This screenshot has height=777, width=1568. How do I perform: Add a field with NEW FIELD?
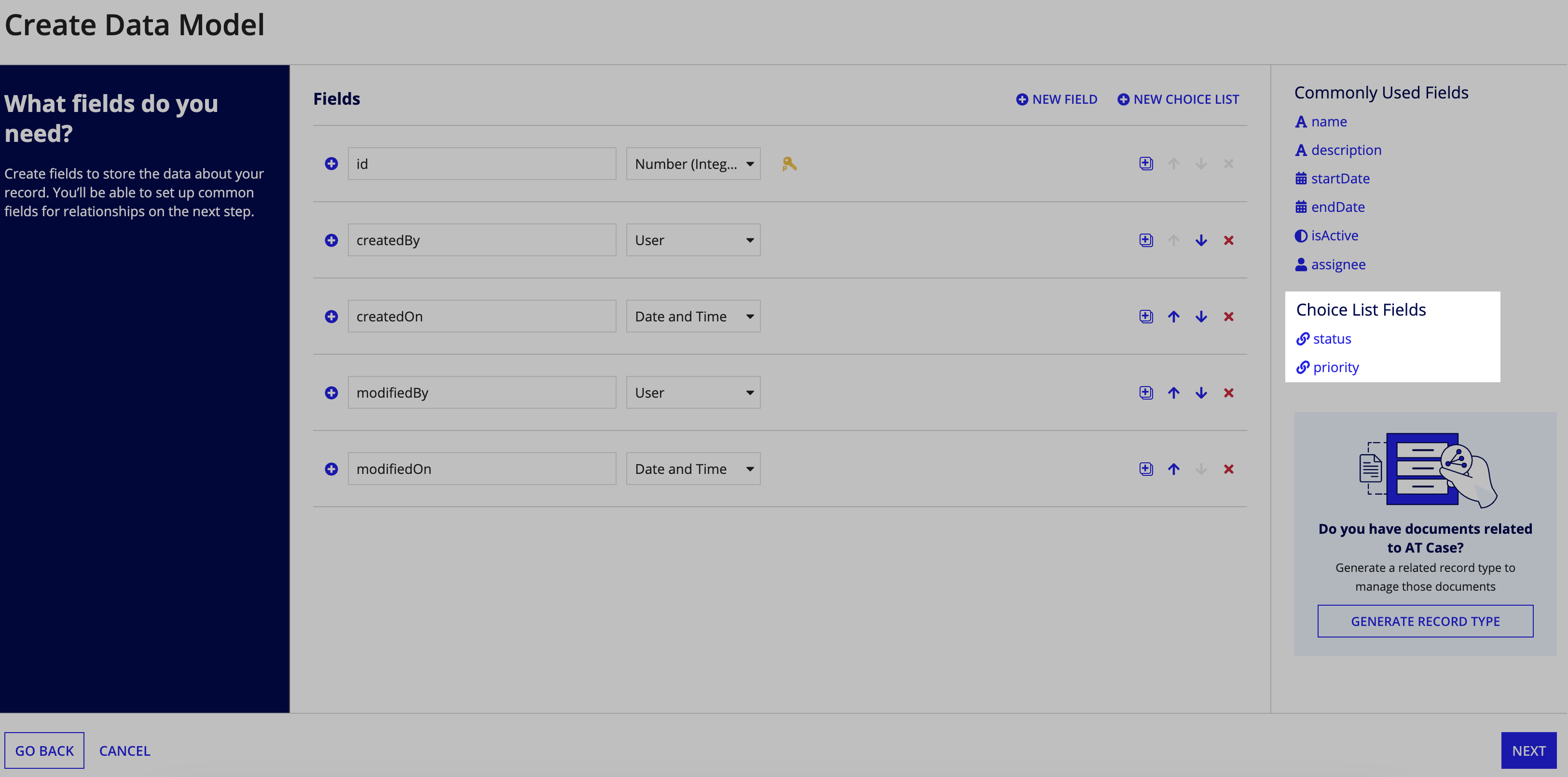(x=1057, y=99)
